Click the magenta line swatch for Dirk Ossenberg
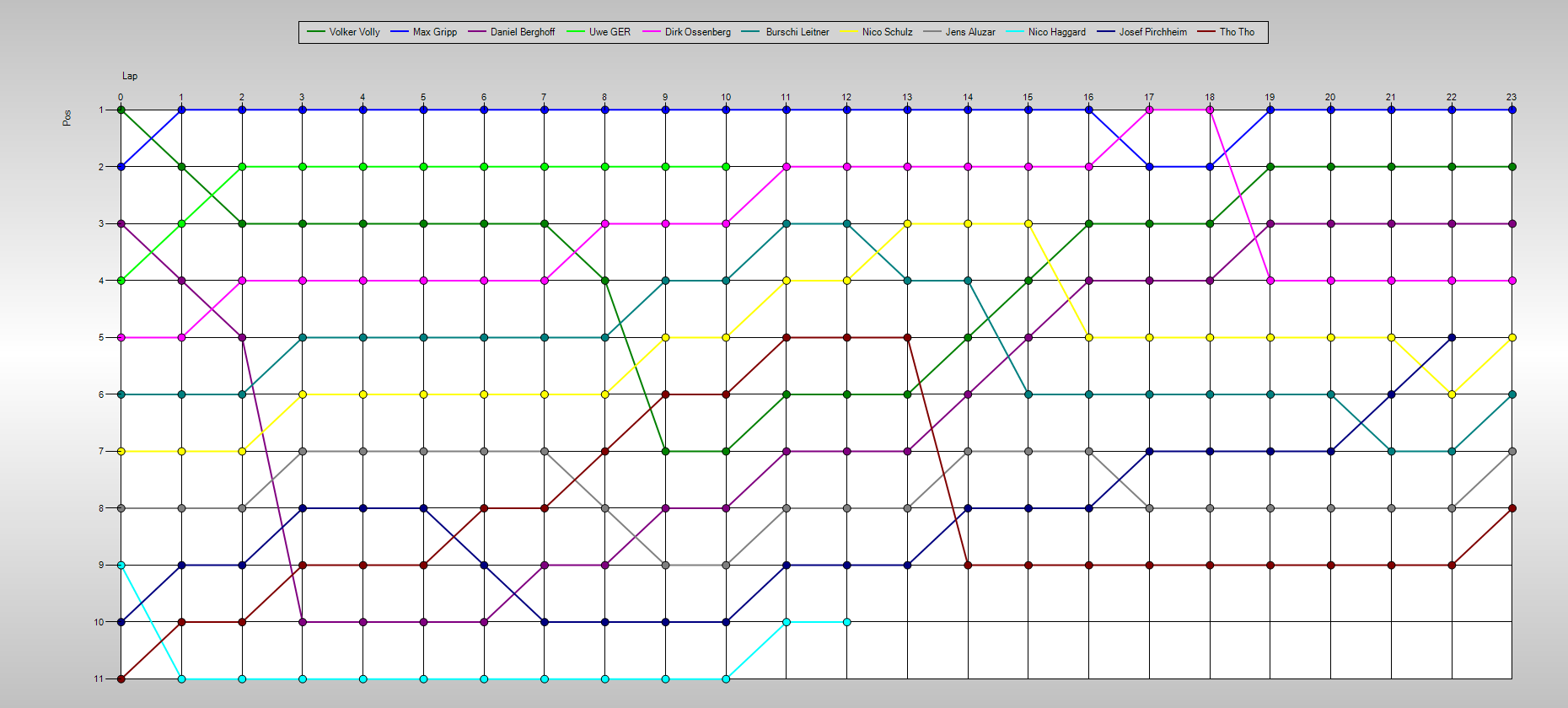 pyautogui.click(x=652, y=32)
